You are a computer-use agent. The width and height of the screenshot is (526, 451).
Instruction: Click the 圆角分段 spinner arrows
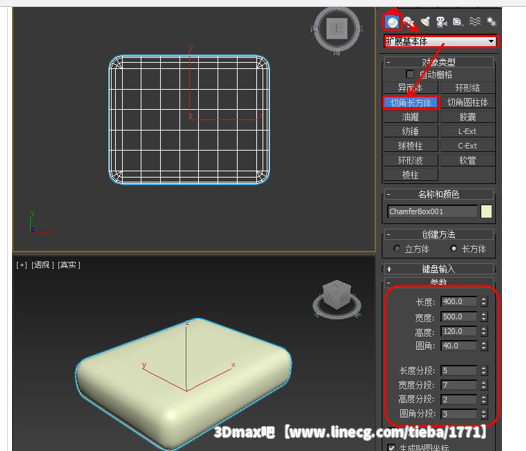pos(483,414)
